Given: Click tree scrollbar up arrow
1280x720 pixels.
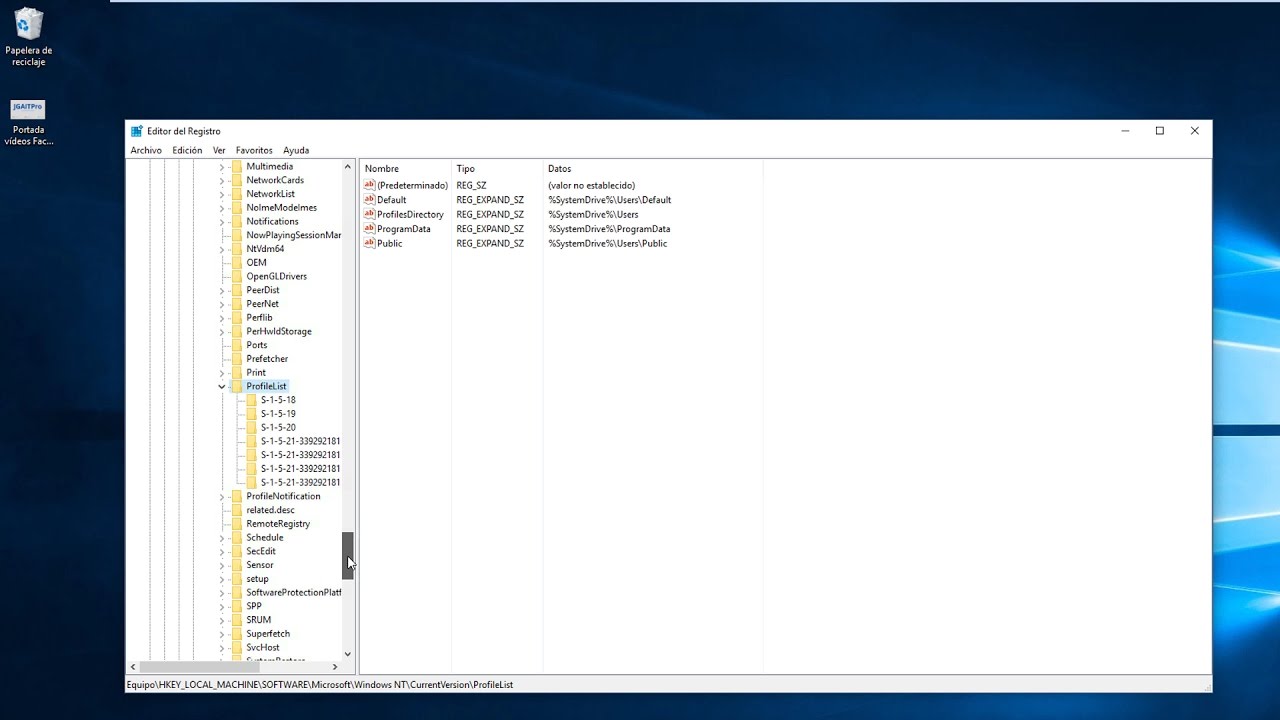Looking at the screenshot, I should click(348, 166).
